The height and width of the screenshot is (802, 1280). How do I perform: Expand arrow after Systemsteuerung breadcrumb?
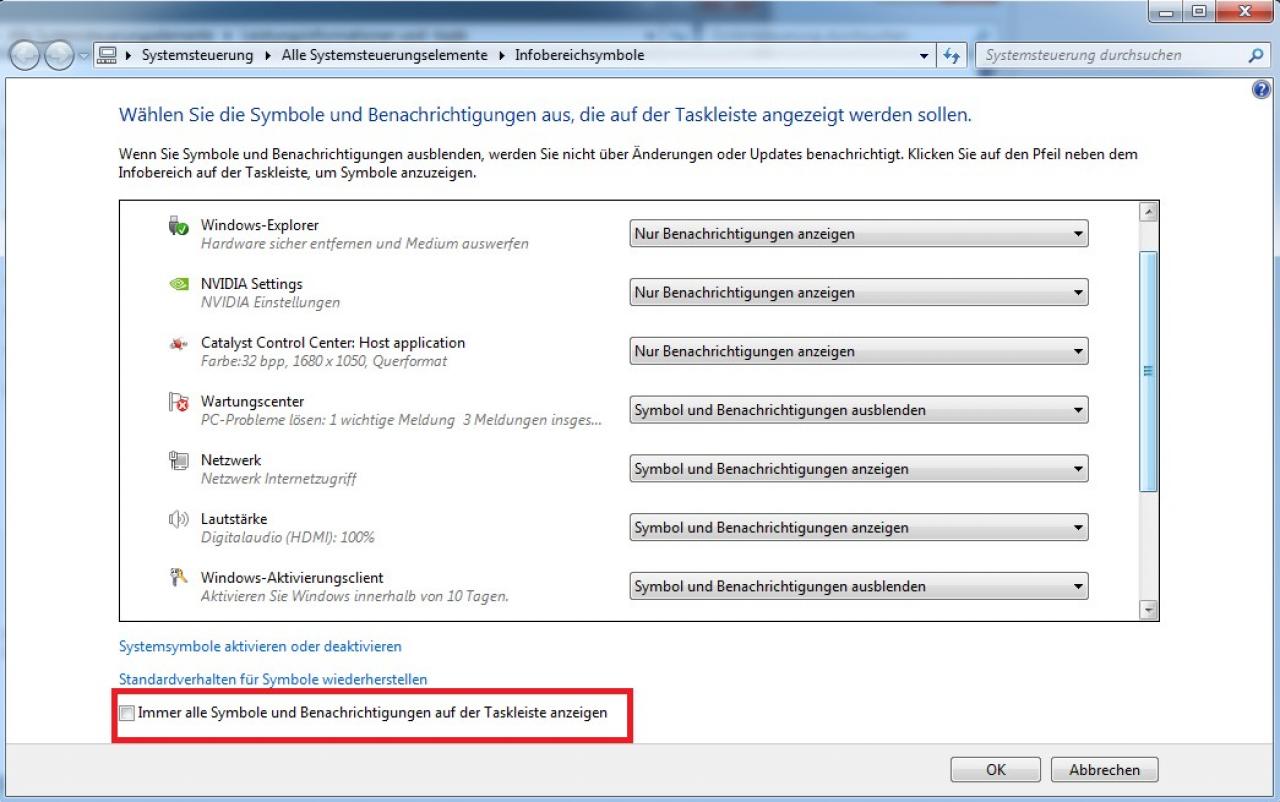point(268,56)
